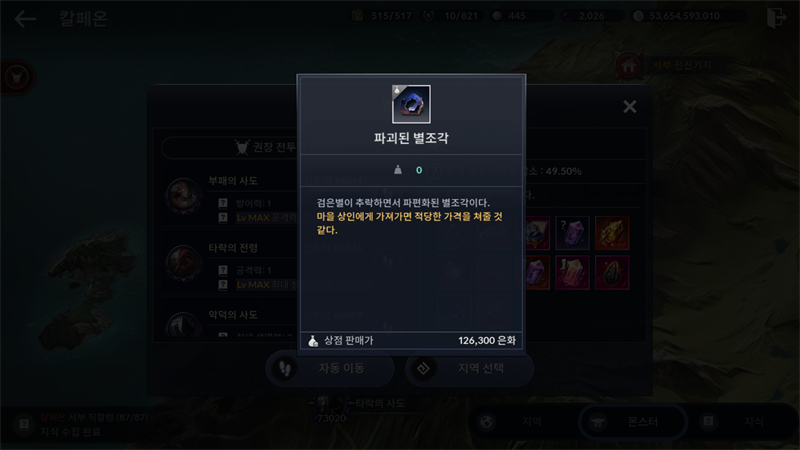Select the 타락의 전령 monster portrait

click(183, 262)
